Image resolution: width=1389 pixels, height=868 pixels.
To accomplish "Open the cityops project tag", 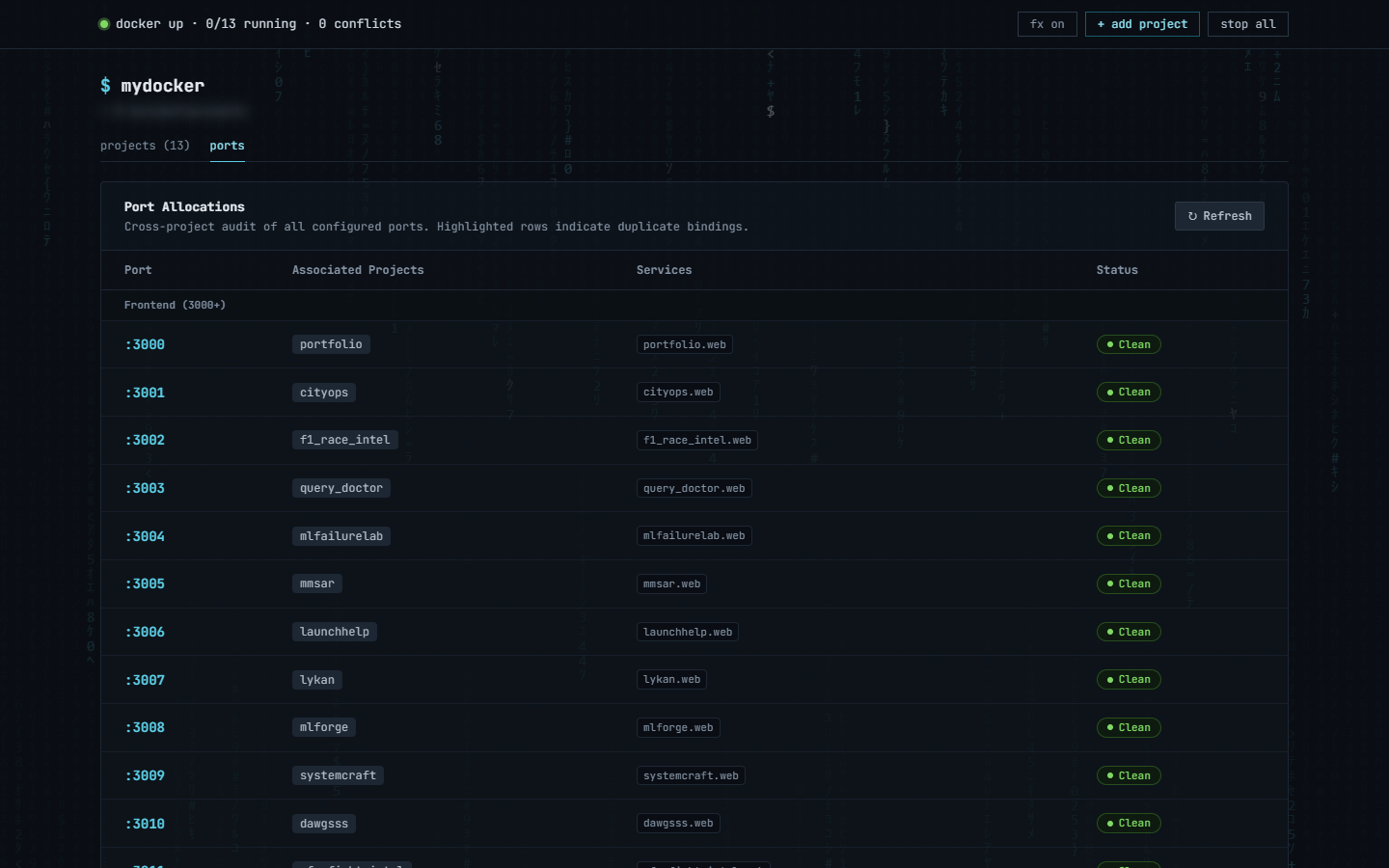I will click(324, 393).
